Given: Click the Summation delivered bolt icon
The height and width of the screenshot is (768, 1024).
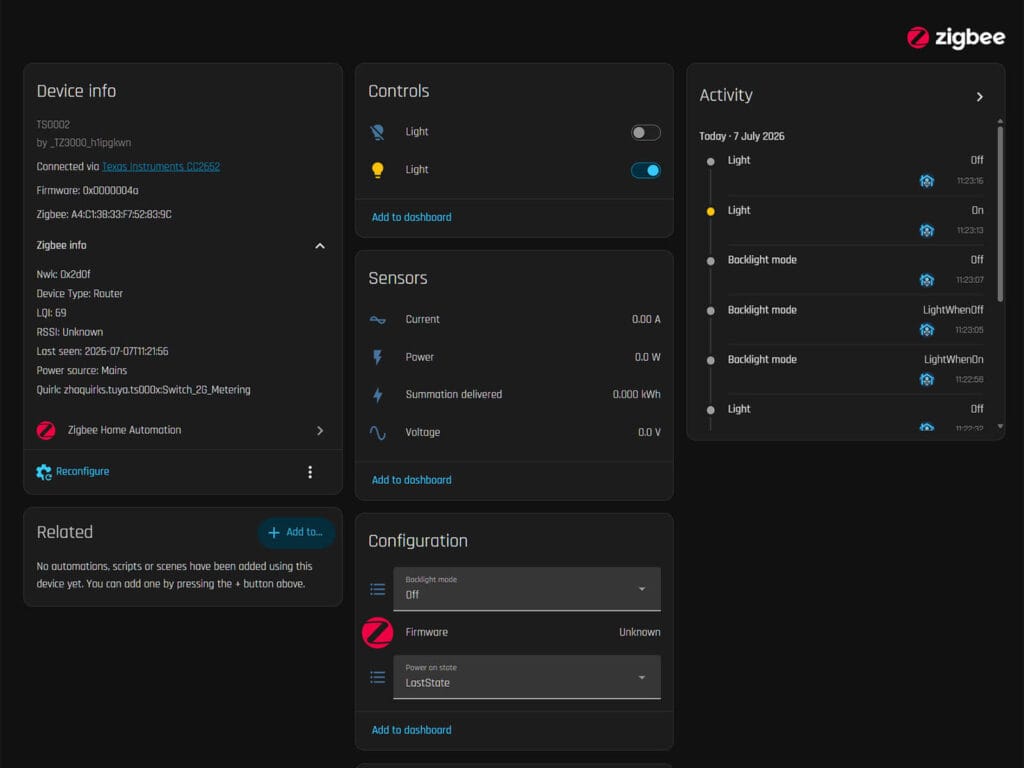Looking at the screenshot, I should pyautogui.click(x=377, y=395).
